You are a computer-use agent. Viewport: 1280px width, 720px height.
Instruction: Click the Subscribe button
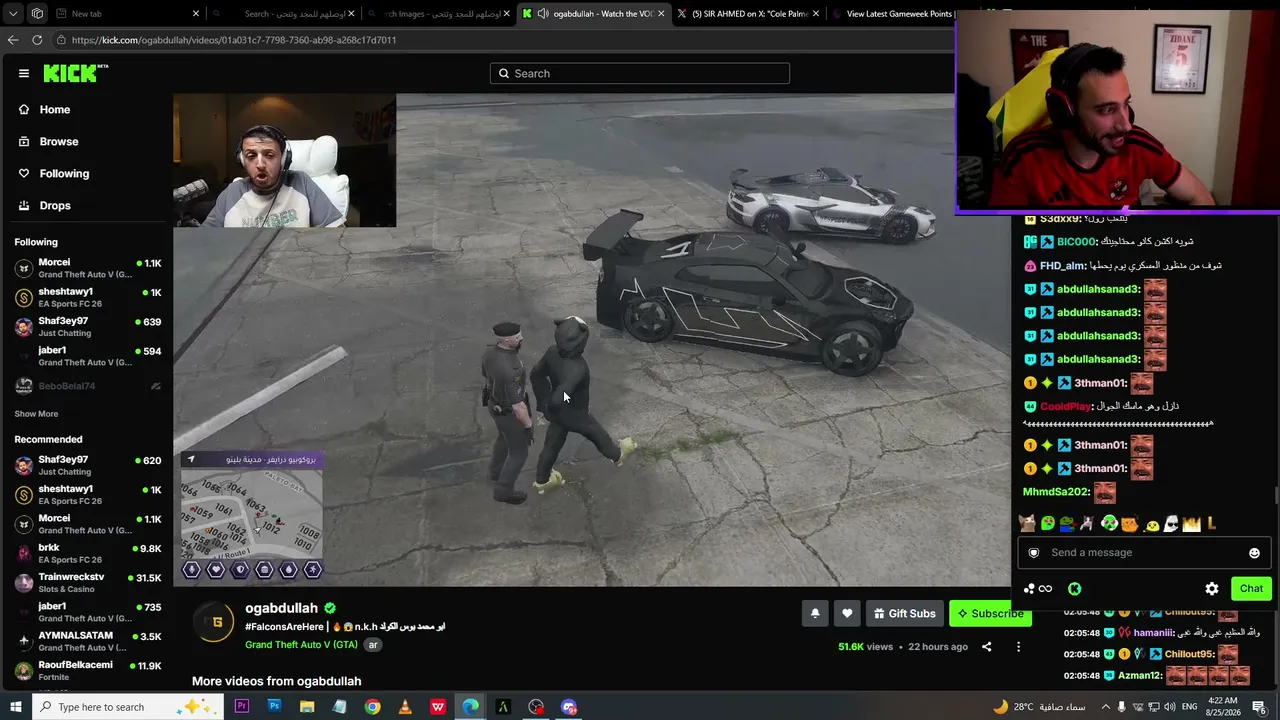click(x=989, y=614)
